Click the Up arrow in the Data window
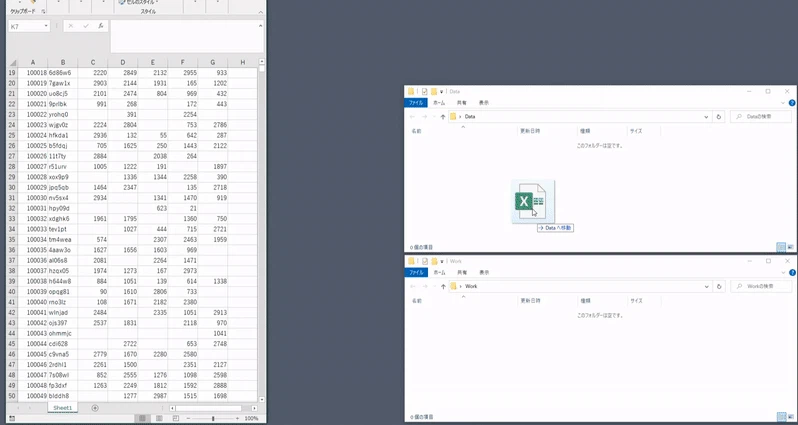The height and width of the screenshot is (425, 798). point(443,117)
